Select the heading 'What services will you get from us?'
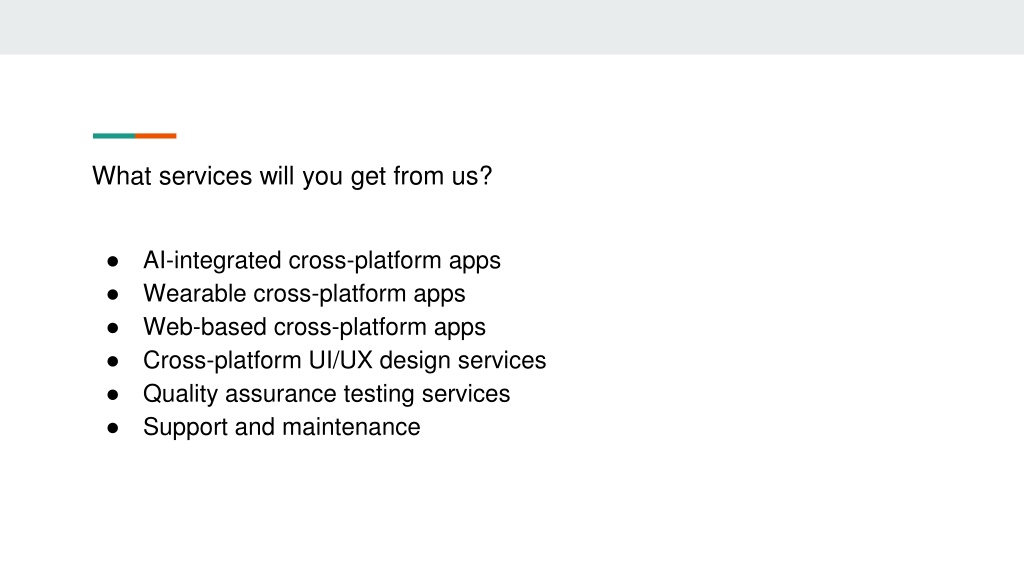This screenshot has width=1024, height=576. [292, 176]
